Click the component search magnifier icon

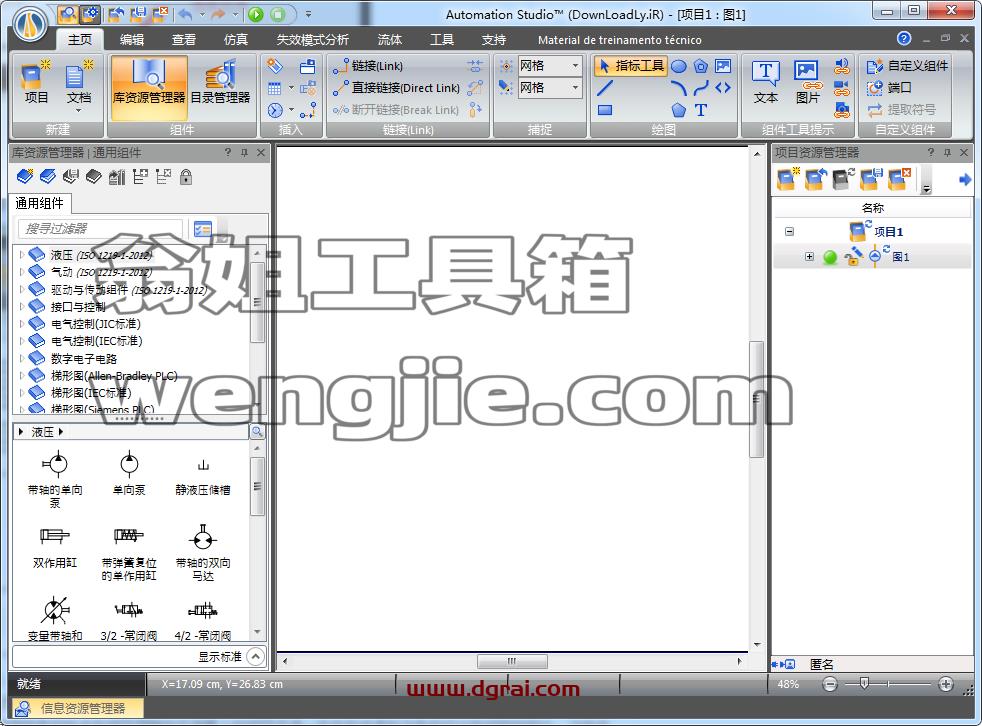coord(257,432)
